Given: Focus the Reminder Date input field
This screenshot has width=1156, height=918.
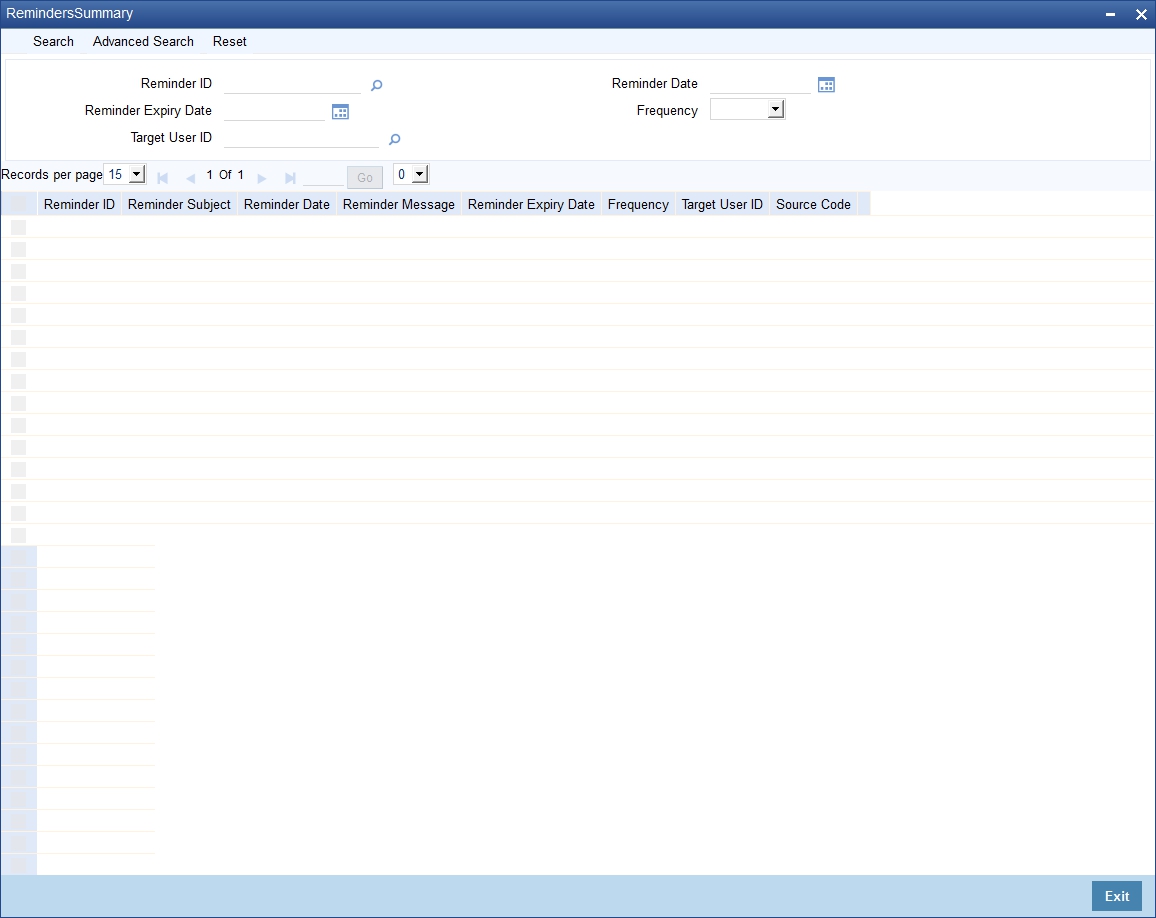Looking at the screenshot, I should [x=760, y=84].
